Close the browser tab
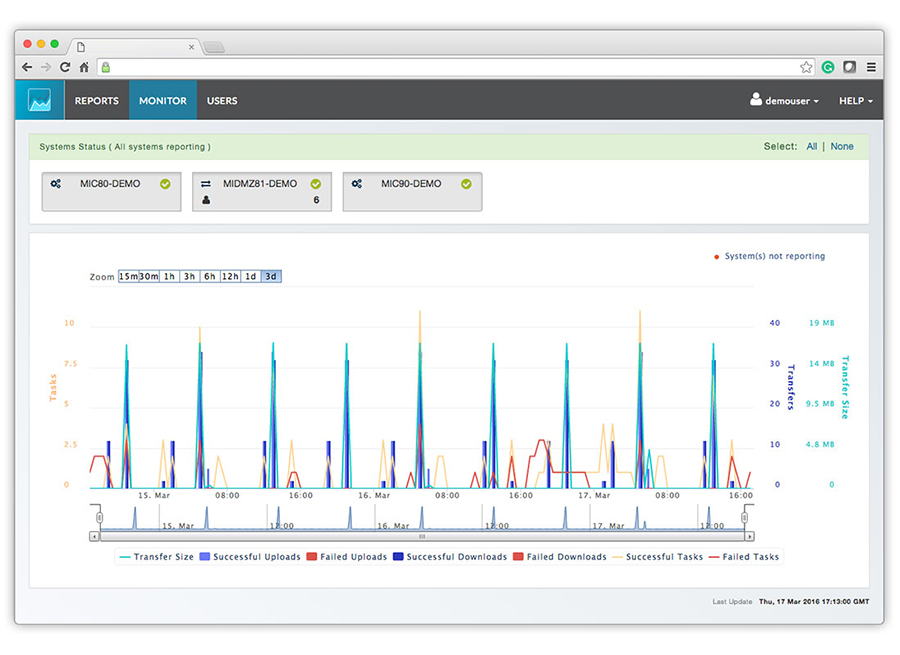 191,47
